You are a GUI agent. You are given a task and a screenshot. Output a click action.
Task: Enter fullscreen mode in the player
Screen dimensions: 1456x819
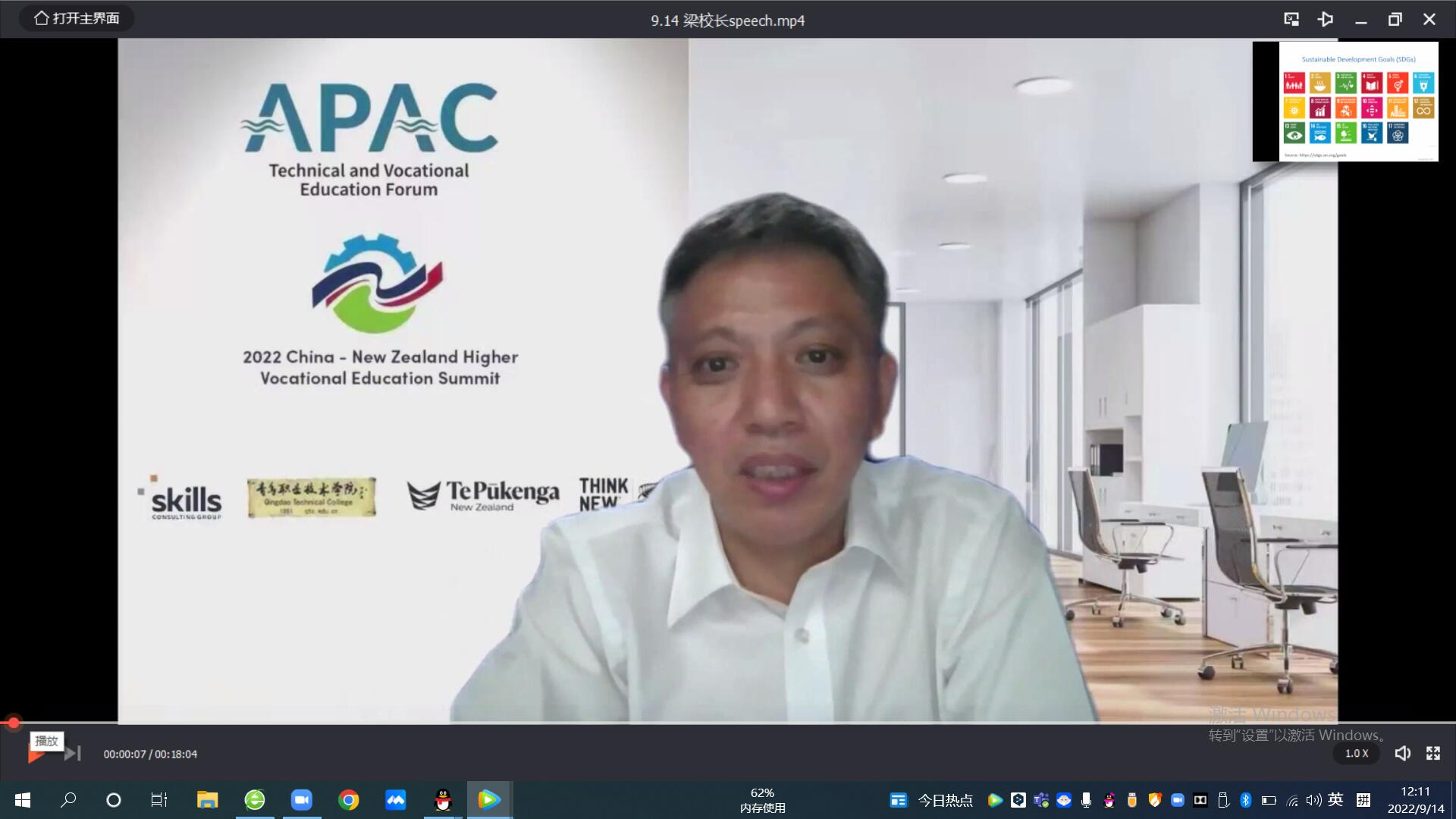[x=1433, y=753]
